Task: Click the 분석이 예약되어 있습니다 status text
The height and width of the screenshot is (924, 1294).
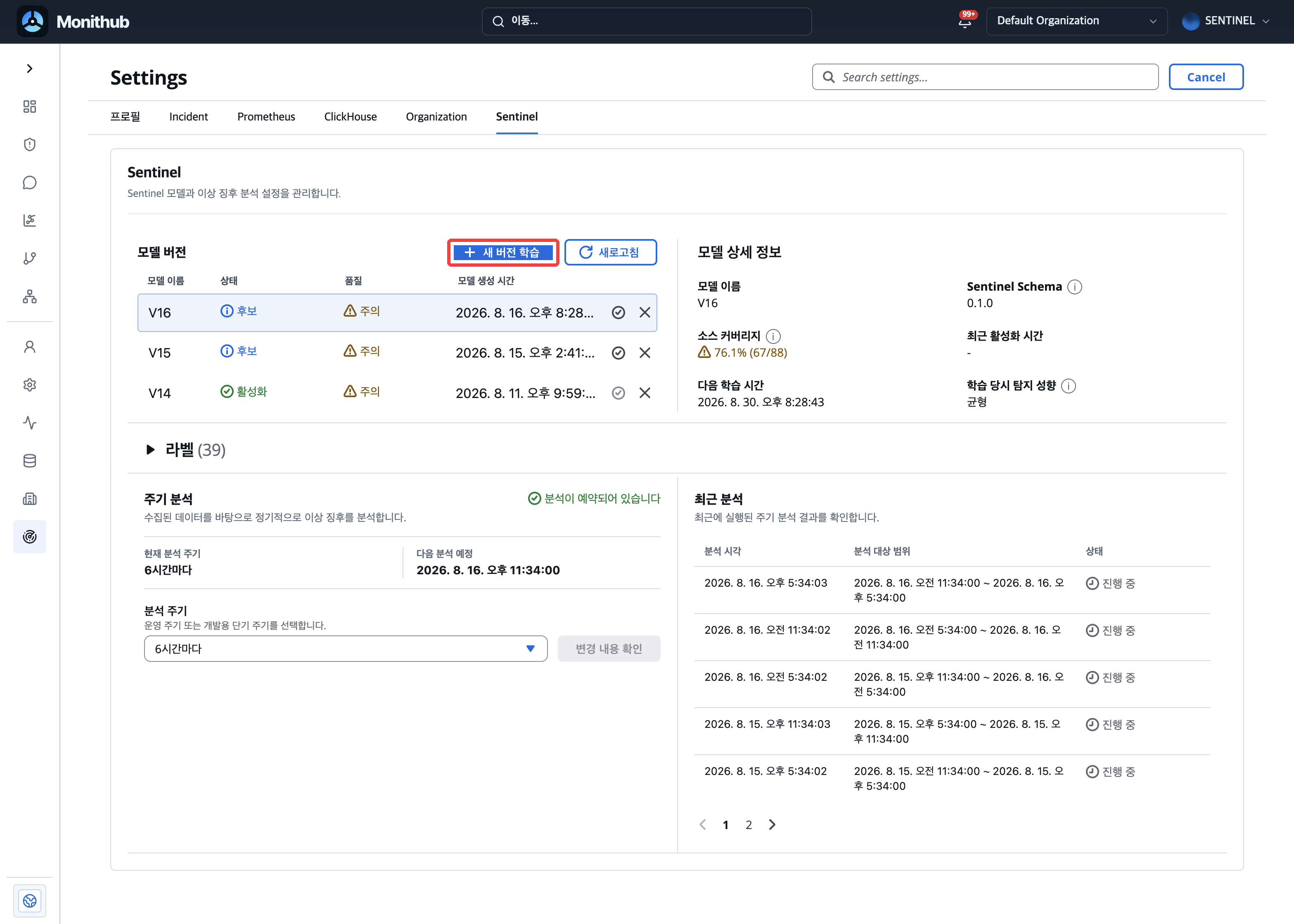Action: click(595, 498)
